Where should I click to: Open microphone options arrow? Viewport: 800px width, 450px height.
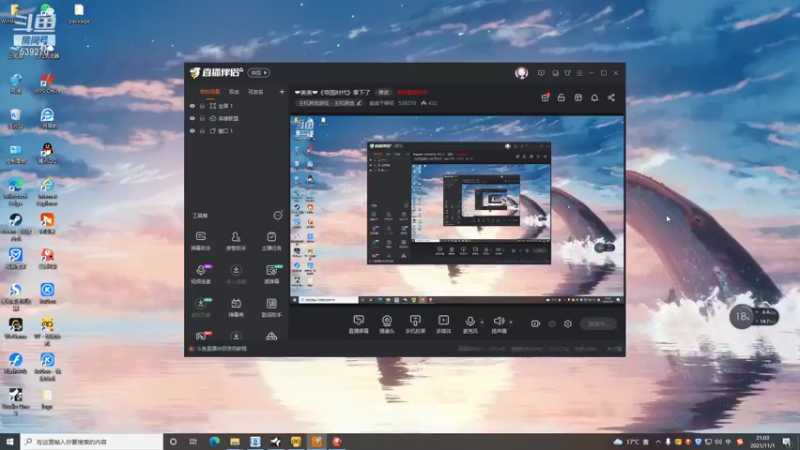point(482,322)
